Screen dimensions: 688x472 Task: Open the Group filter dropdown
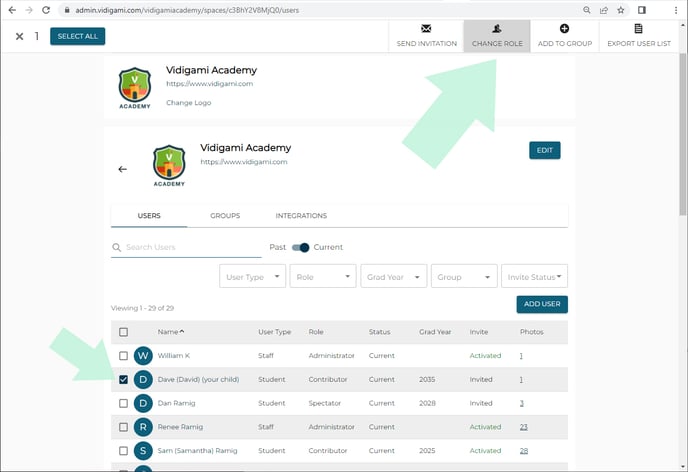(x=464, y=276)
